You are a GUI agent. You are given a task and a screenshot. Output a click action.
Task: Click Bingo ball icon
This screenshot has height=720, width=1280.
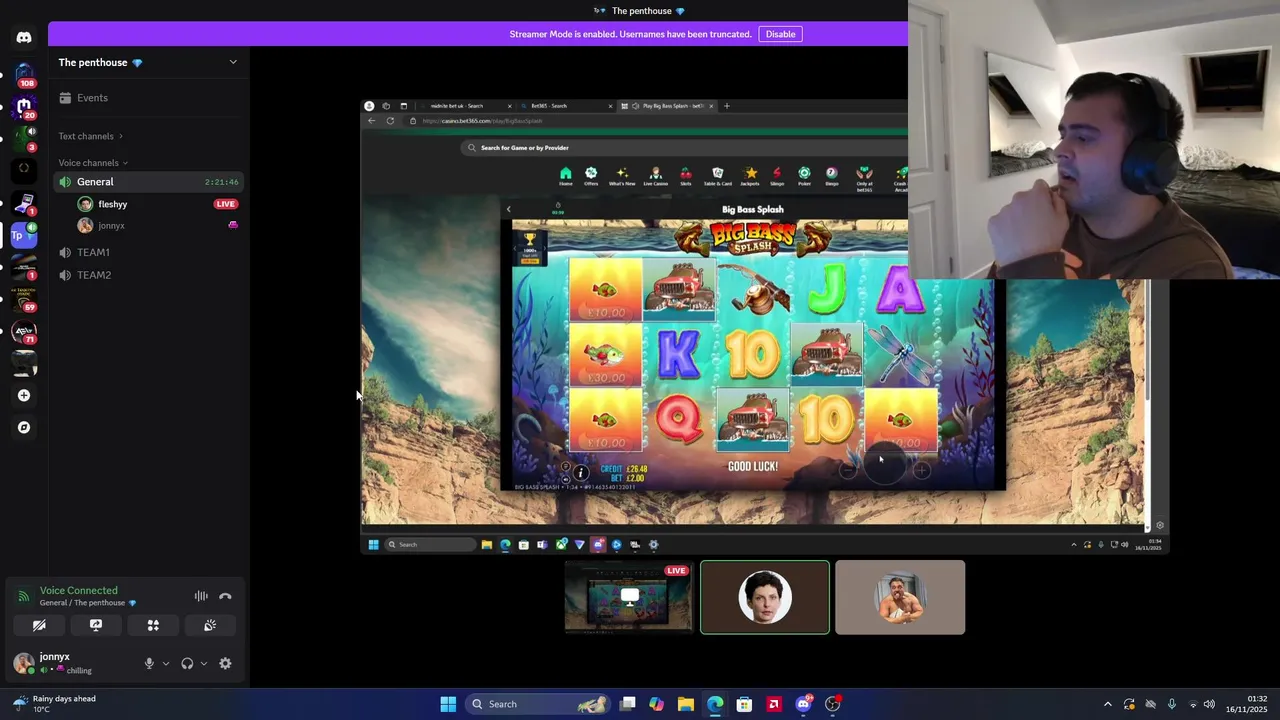point(831,176)
